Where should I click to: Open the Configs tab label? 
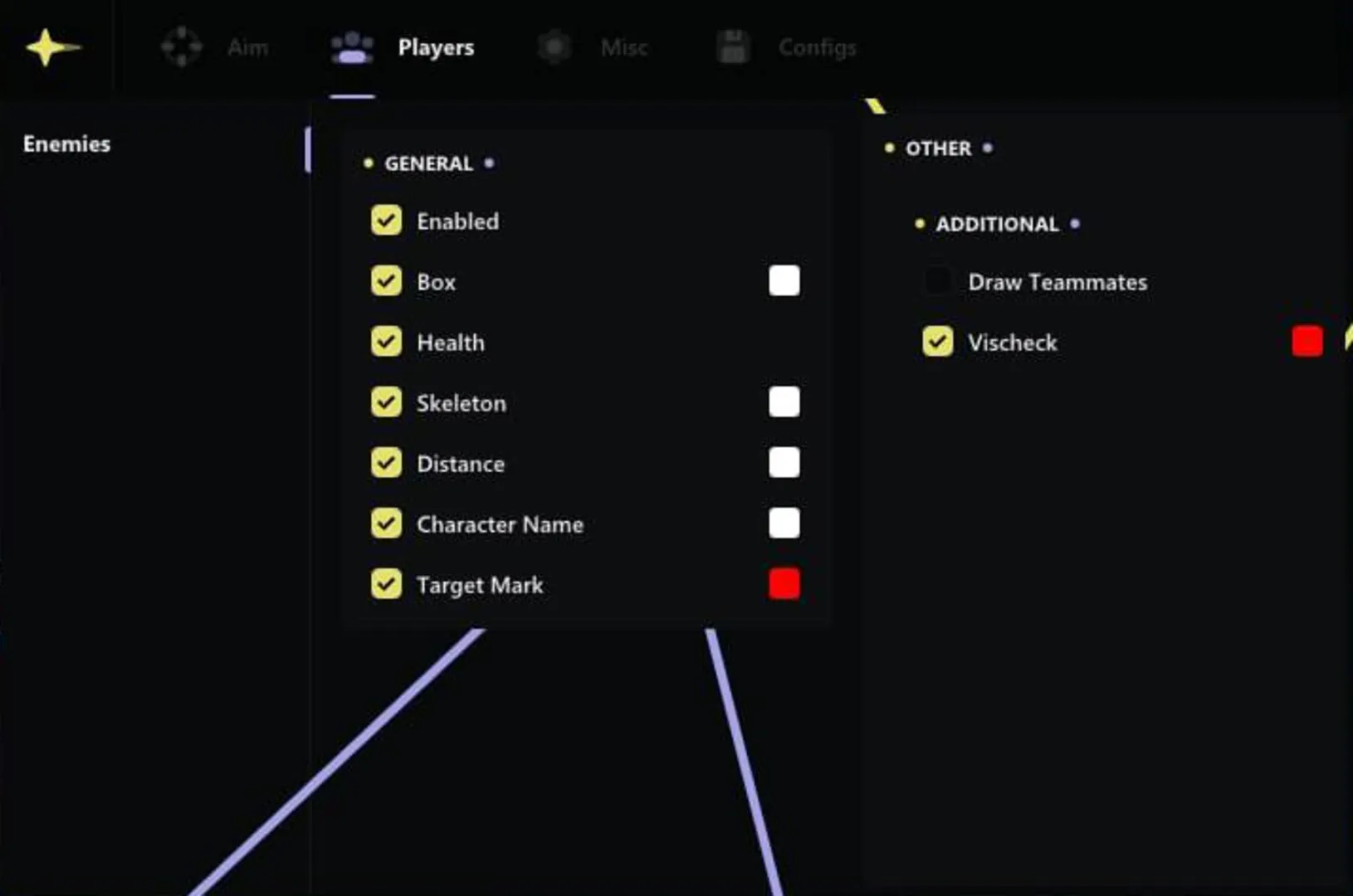click(817, 48)
